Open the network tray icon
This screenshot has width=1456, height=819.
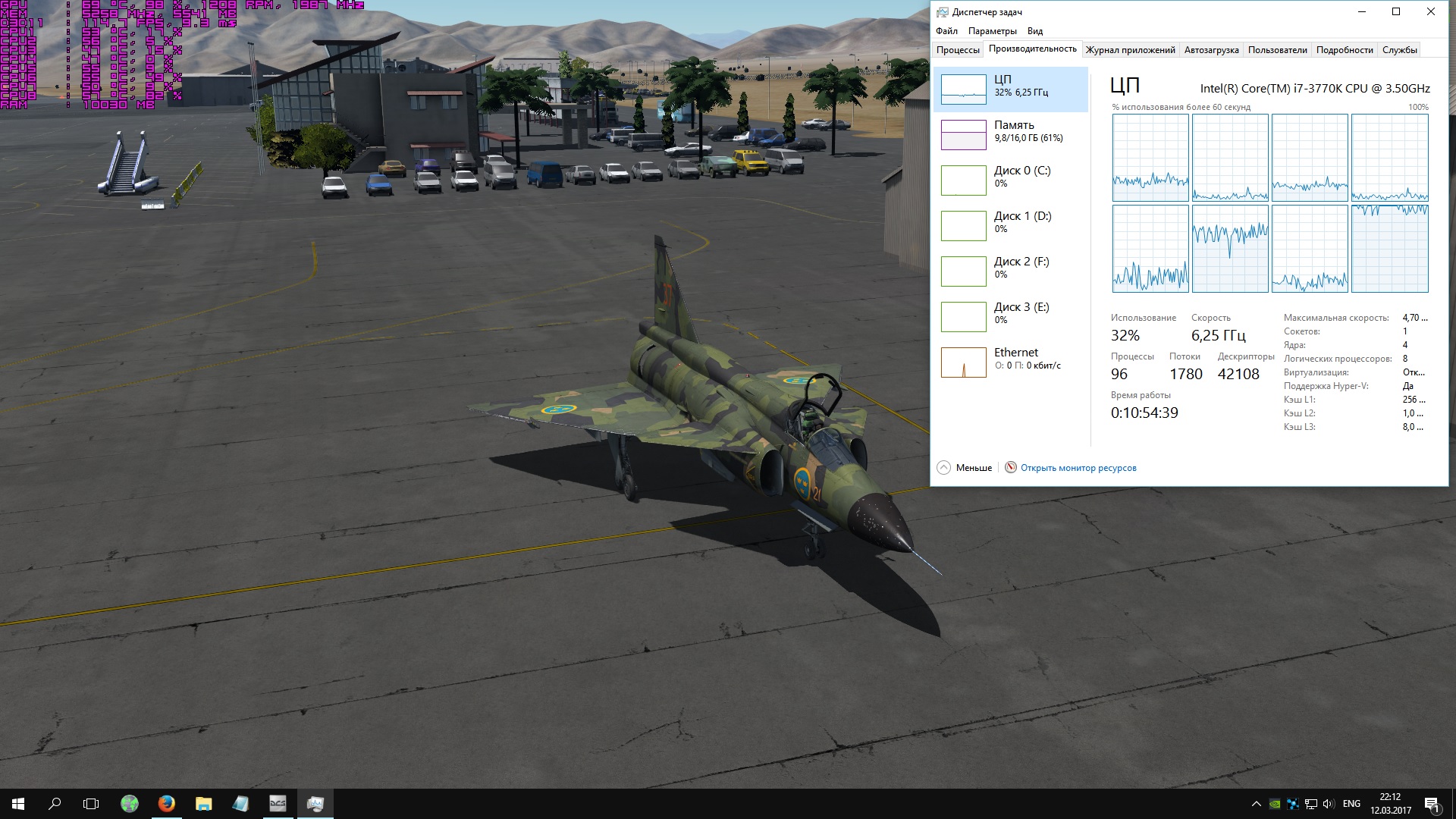click(1311, 804)
